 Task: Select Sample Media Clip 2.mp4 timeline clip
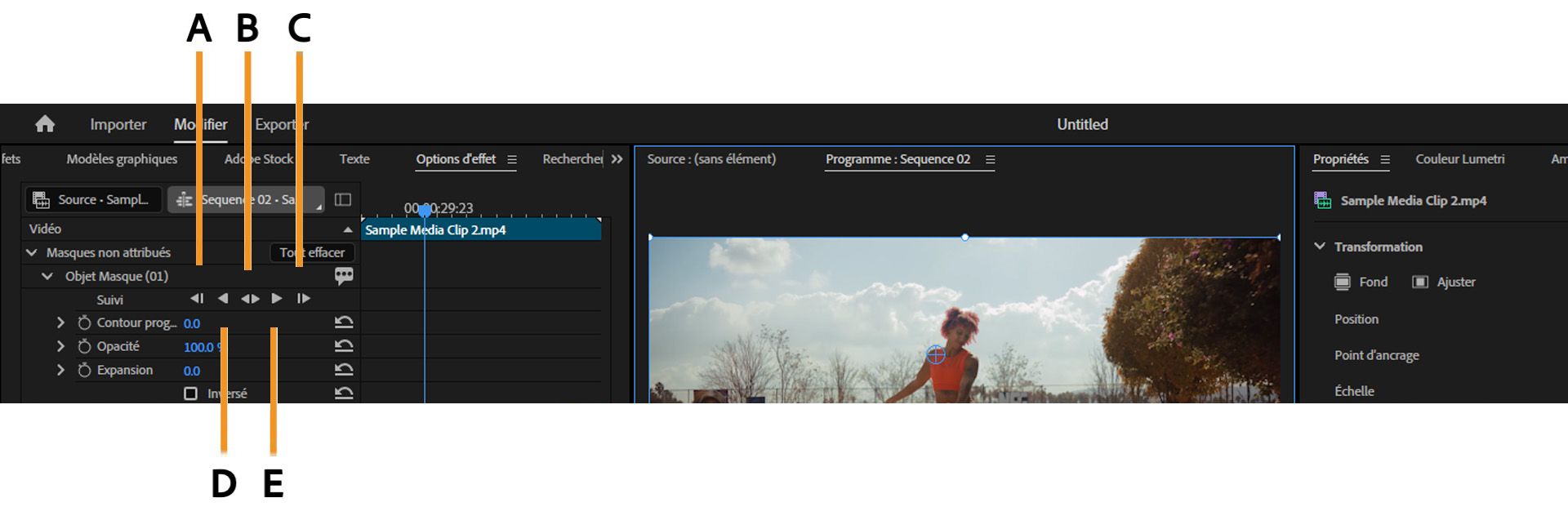481,229
